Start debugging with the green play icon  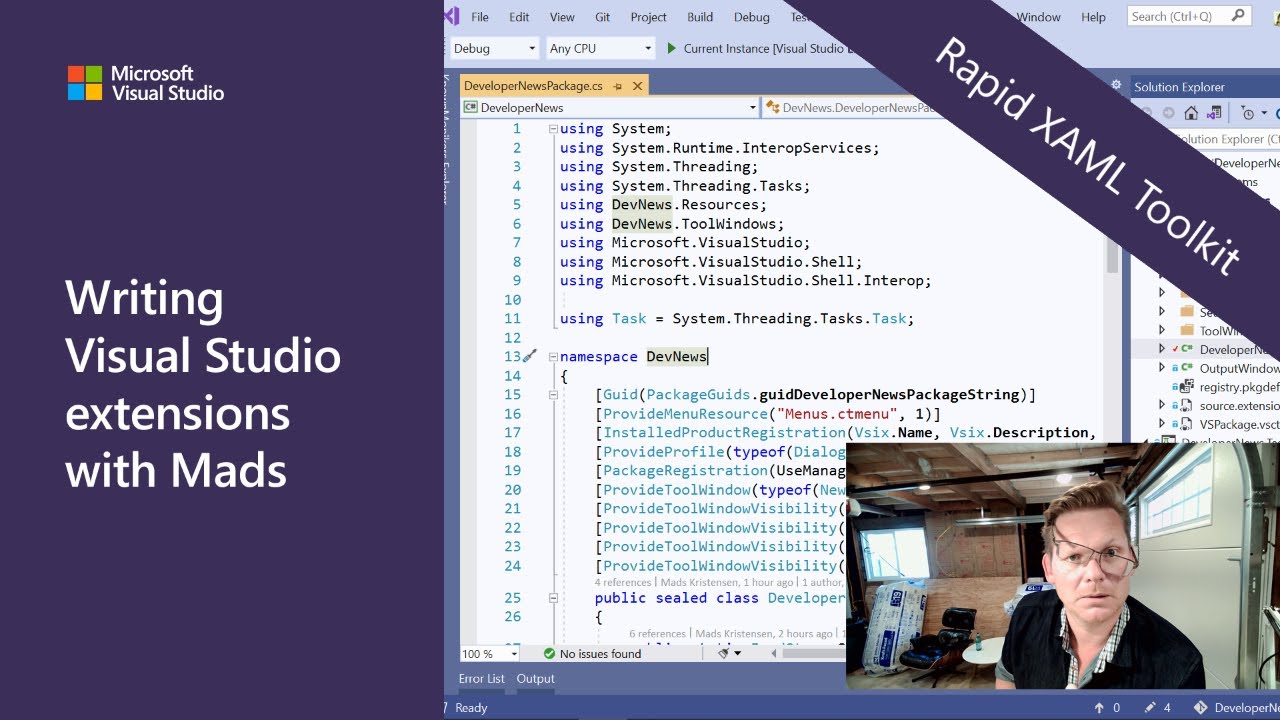click(x=672, y=48)
